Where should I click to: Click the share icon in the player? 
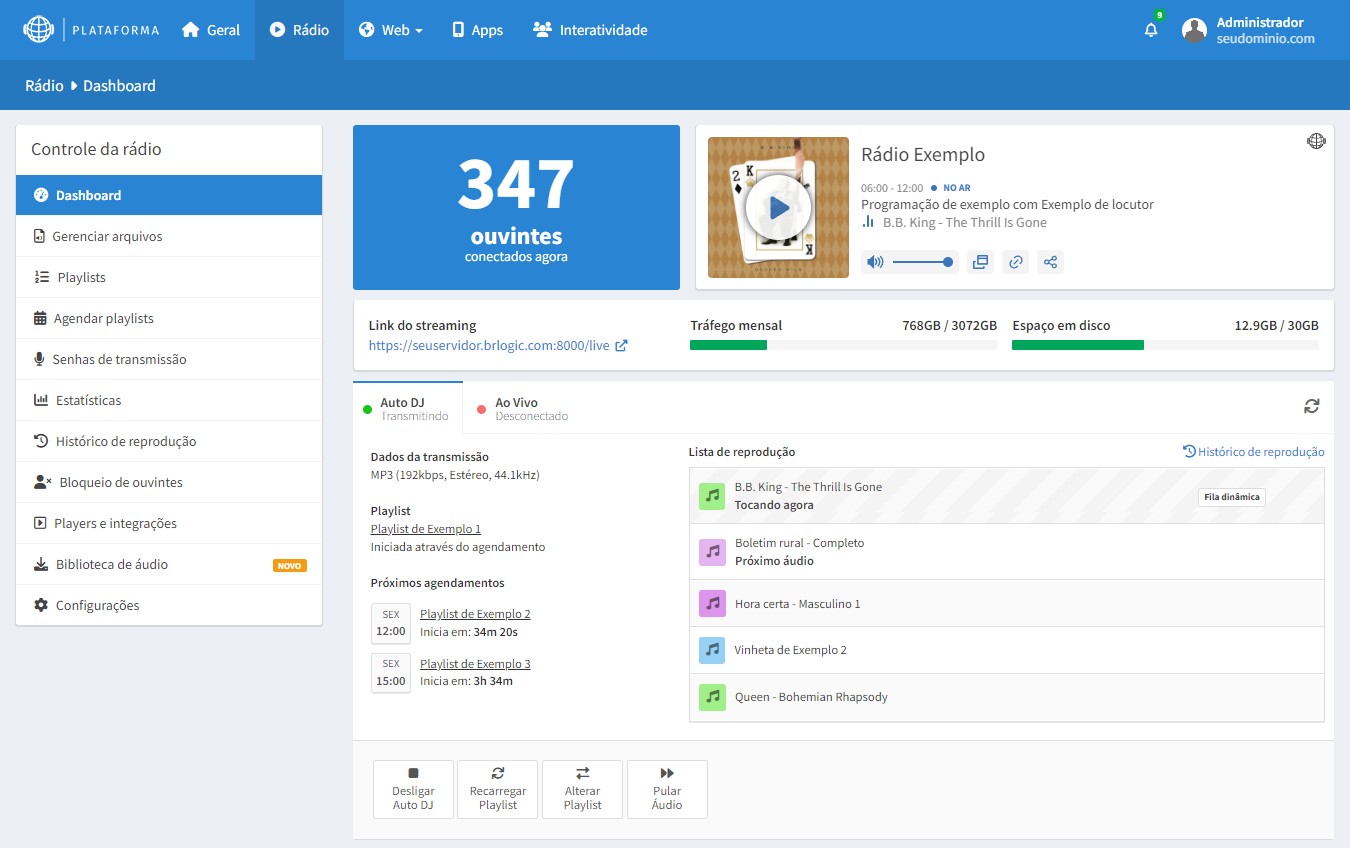coord(1050,262)
